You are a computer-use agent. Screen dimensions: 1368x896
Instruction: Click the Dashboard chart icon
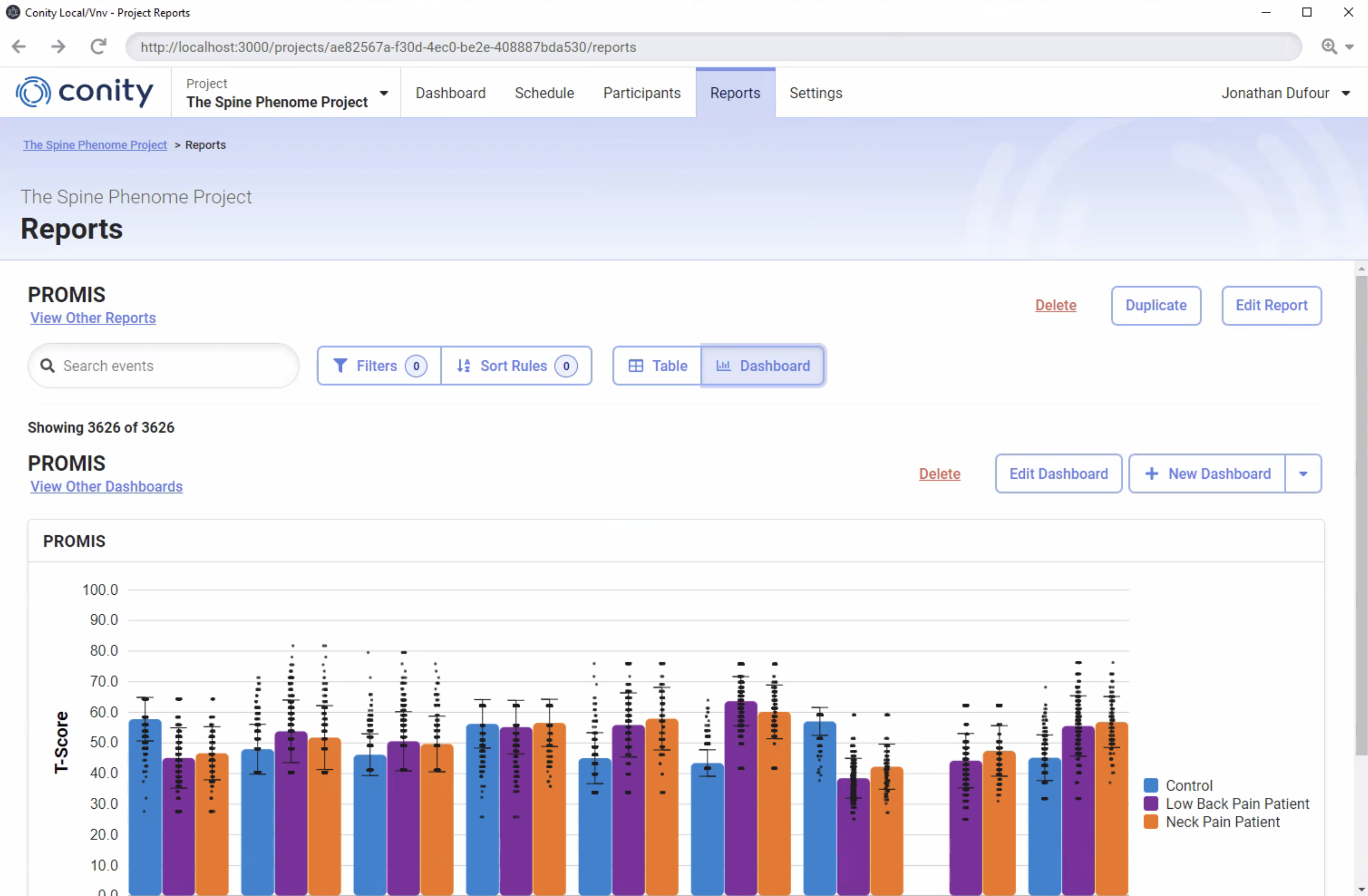(724, 366)
